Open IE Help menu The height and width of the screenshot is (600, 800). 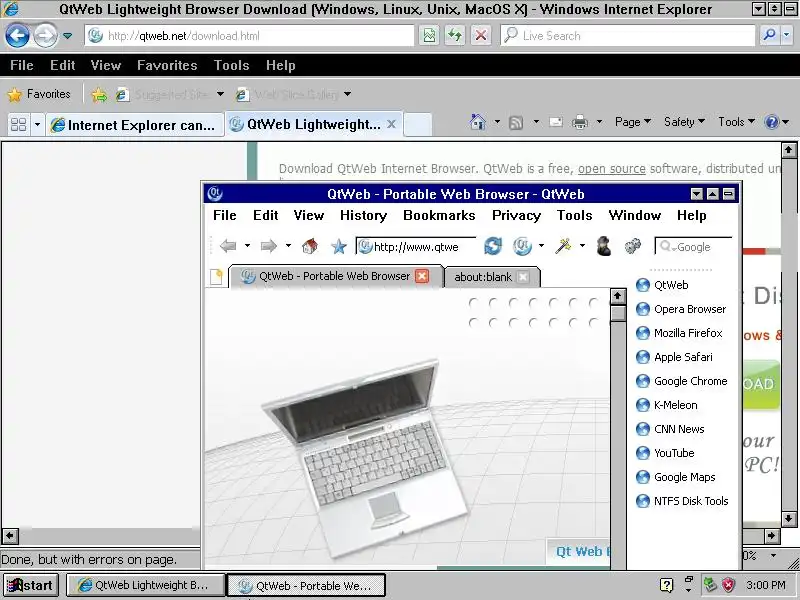point(281,65)
